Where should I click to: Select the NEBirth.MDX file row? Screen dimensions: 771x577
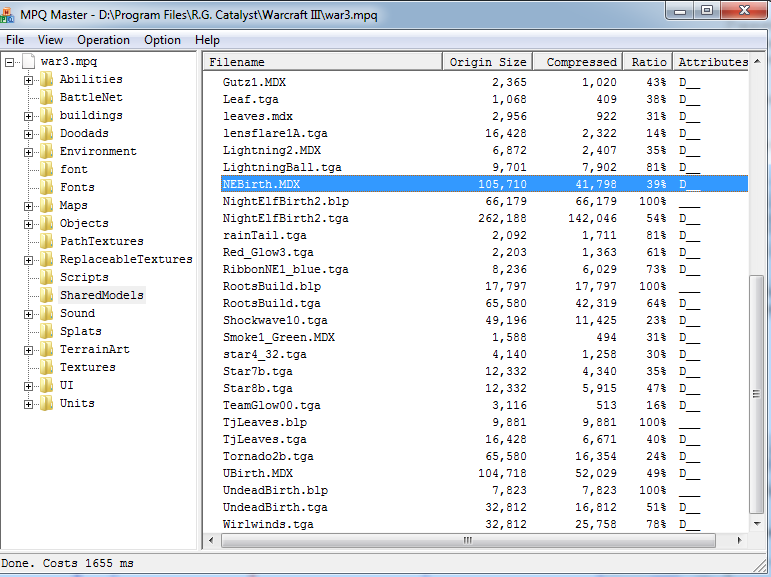click(484, 184)
